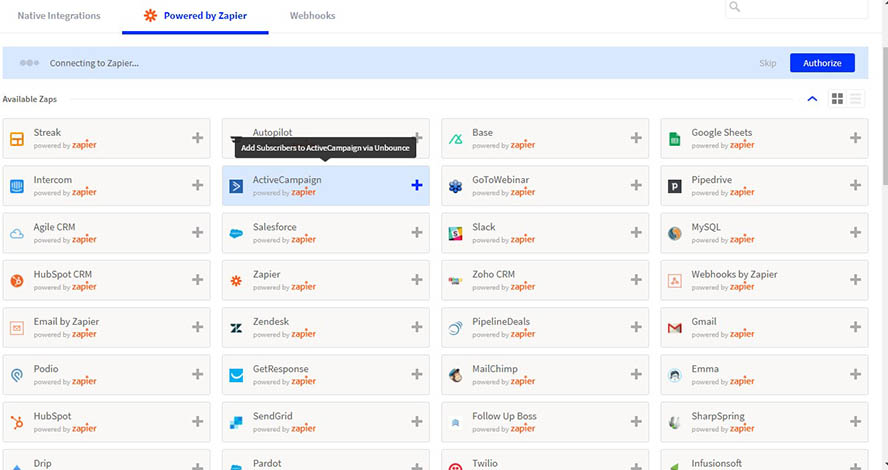The image size is (888, 470).
Task: Open the Agile CRM card title
Action: point(54,227)
